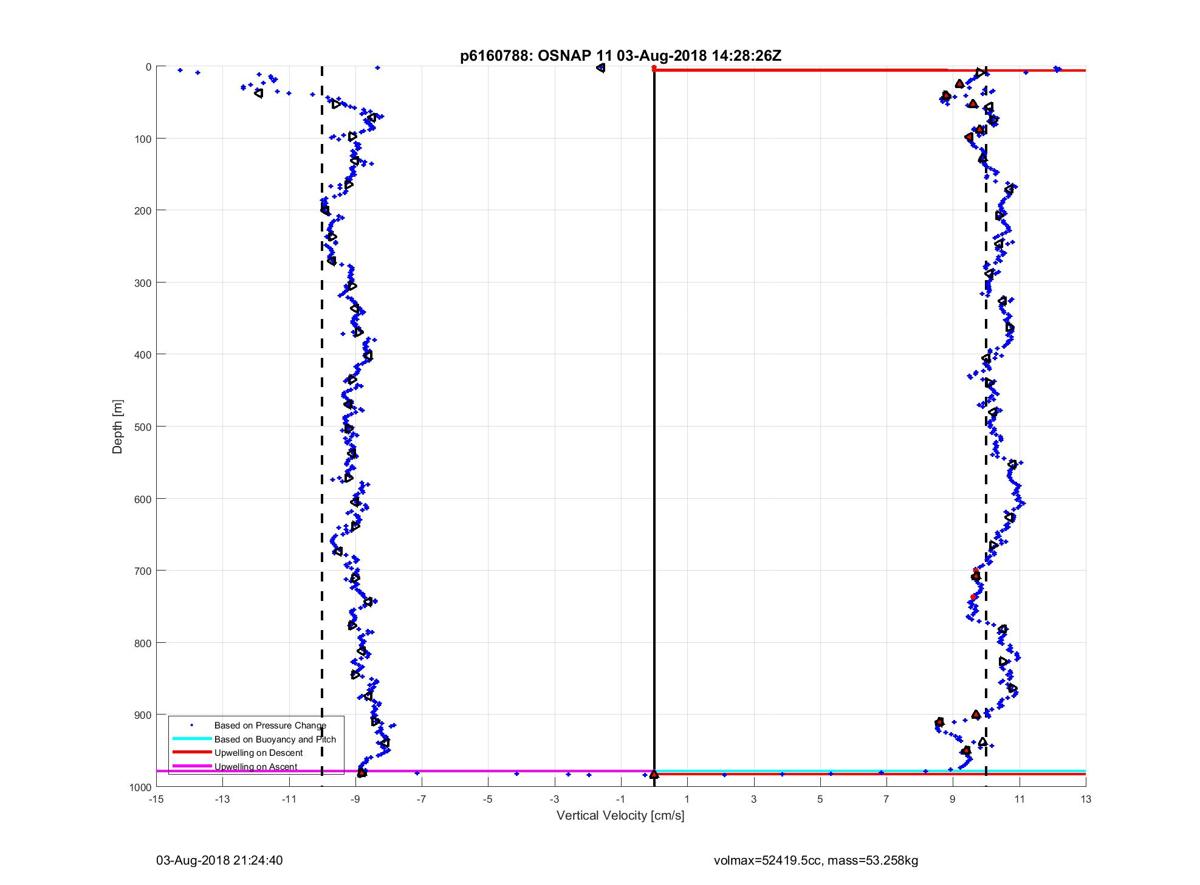
Task: Click the depth tick label 400
Action: tap(142, 355)
